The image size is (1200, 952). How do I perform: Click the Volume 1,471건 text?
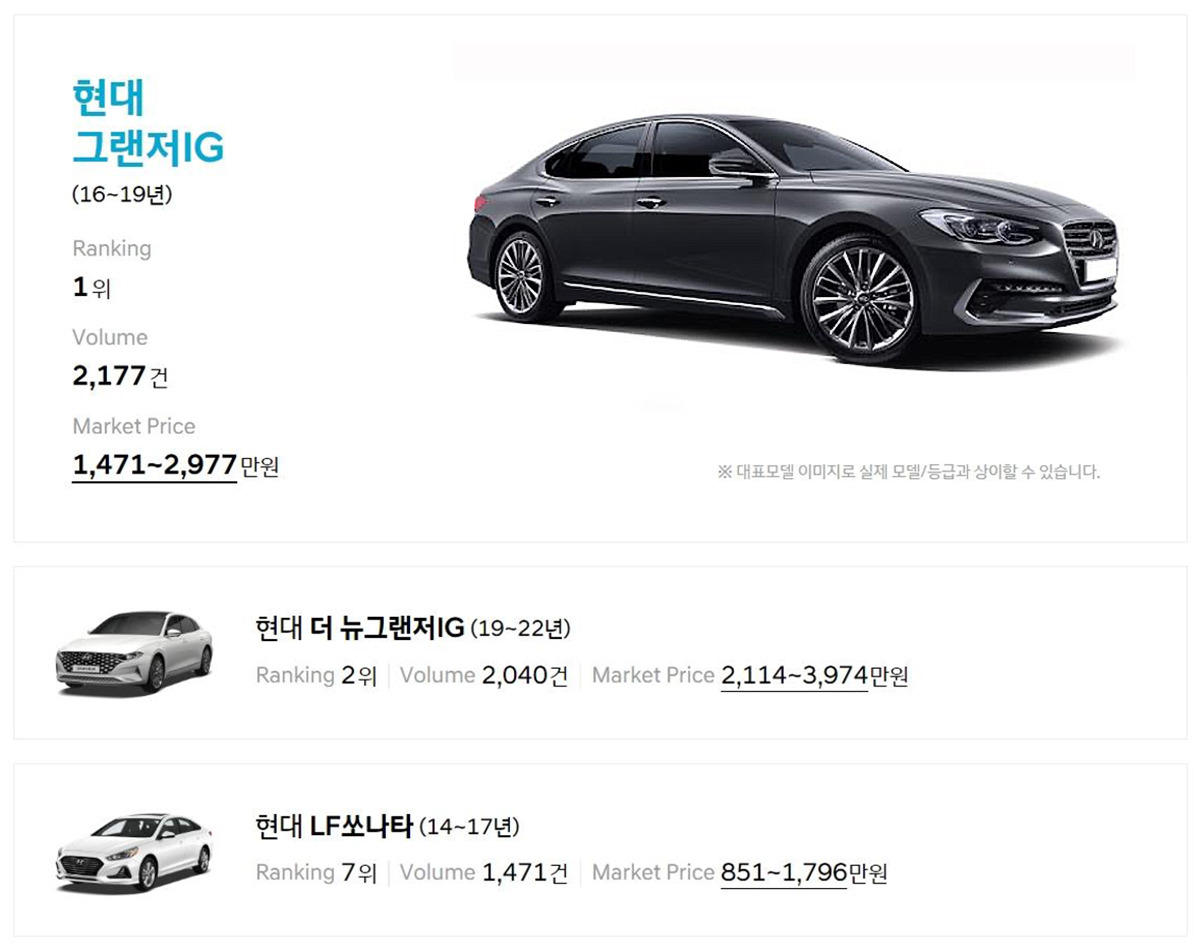(x=484, y=873)
